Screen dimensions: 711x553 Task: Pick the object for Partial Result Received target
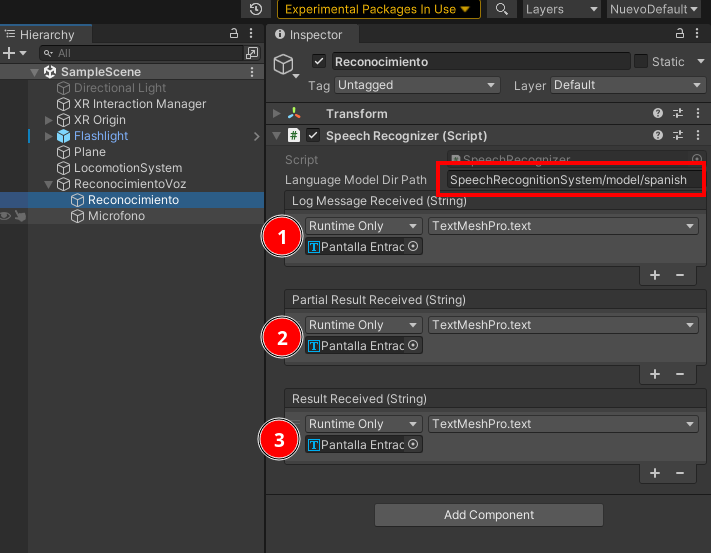click(414, 346)
